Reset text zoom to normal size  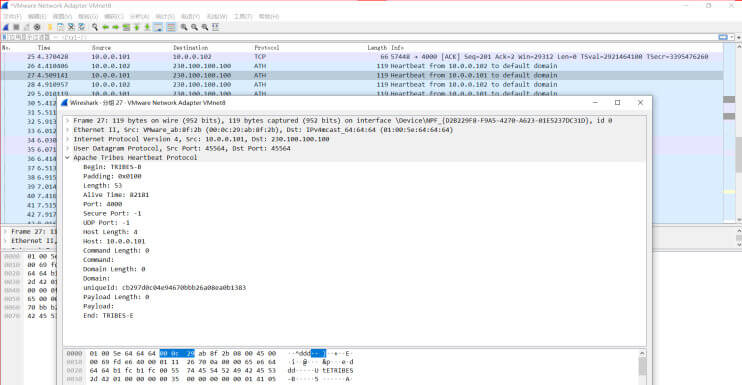[x=204, y=27]
